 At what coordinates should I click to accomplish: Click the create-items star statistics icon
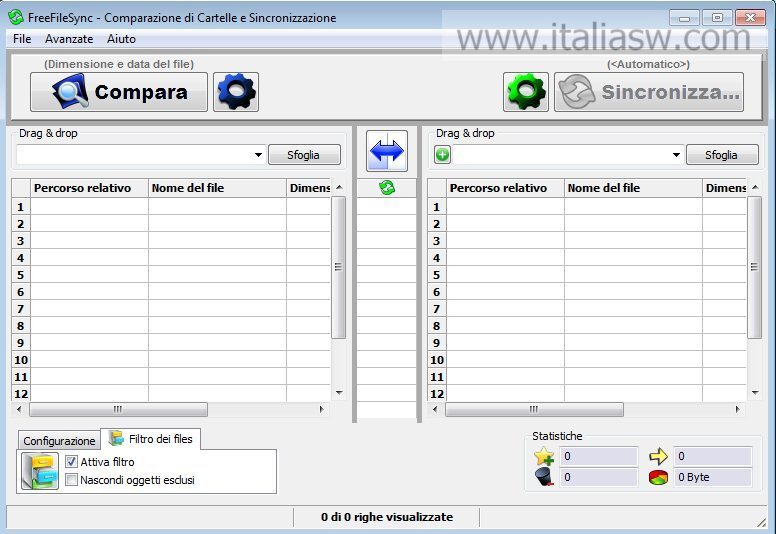click(x=544, y=456)
